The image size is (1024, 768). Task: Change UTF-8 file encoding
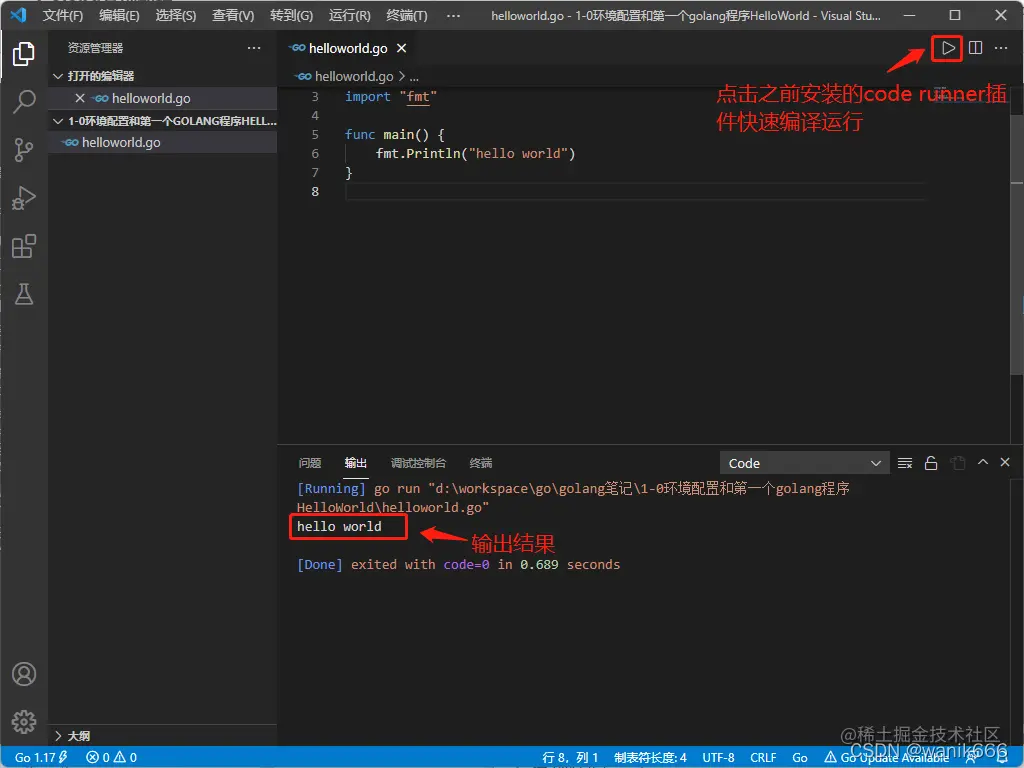(718, 758)
